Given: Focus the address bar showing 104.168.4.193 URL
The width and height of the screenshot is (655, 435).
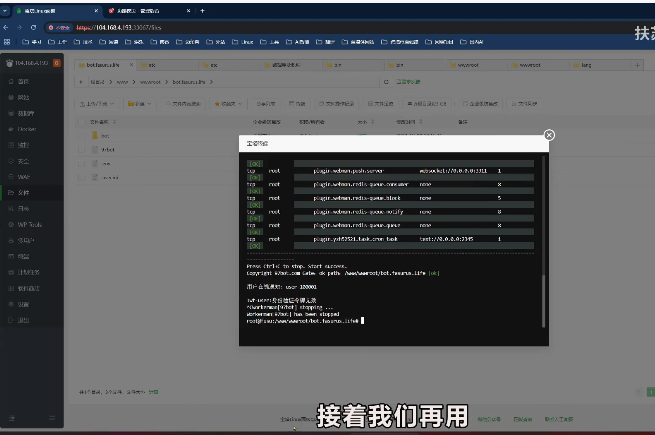Looking at the screenshot, I should (x=119, y=28).
